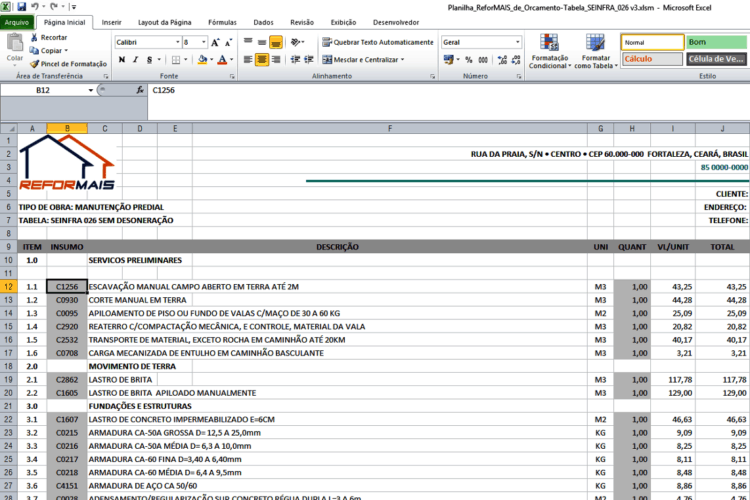Switch to the Fórmulas ribbon tab

point(222,21)
